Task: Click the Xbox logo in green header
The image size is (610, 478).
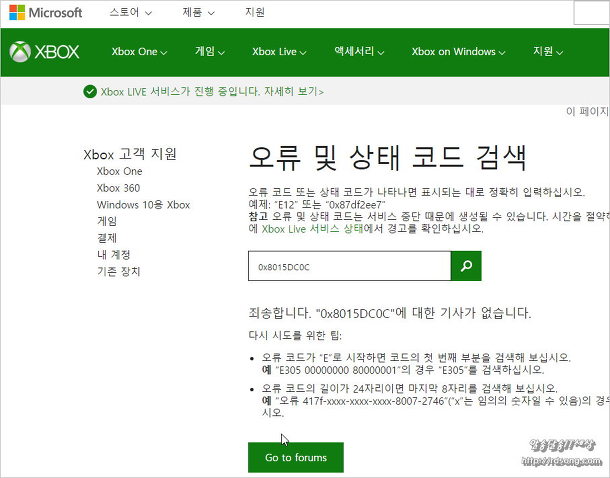Action: pos(45,51)
